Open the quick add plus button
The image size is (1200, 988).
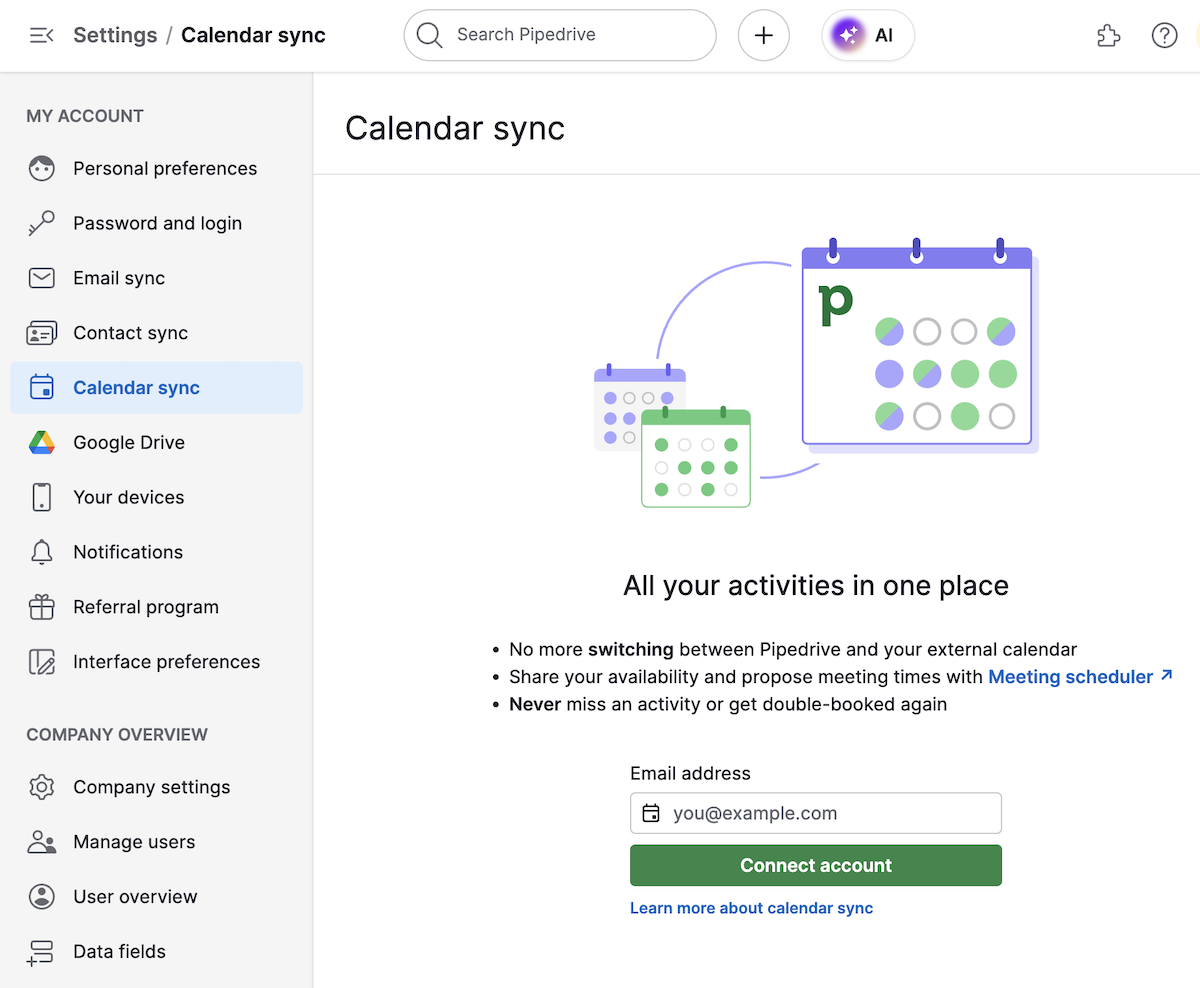coord(763,35)
